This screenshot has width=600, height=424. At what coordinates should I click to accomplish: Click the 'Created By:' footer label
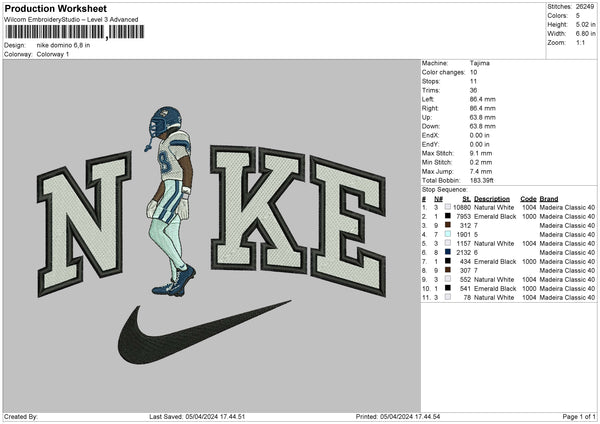(21, 417)
